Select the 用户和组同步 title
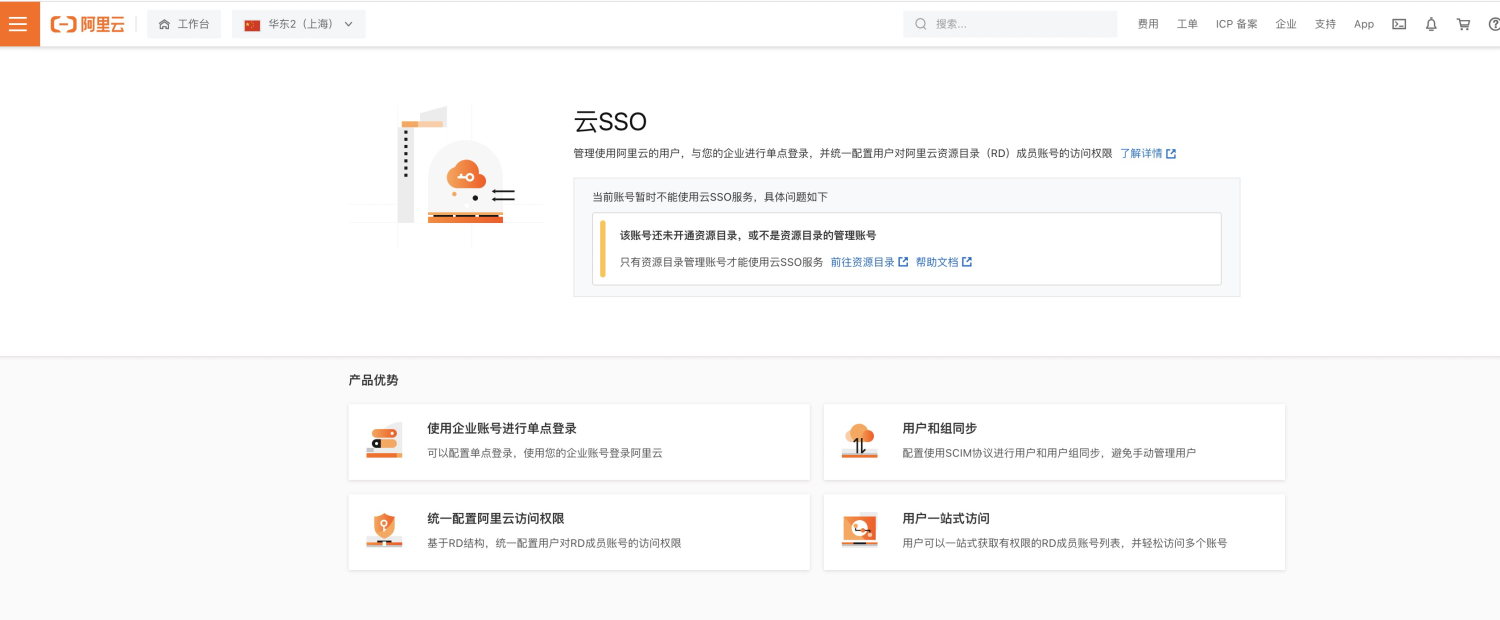This screenshot has height=620, width=1500. click(939, 429)
